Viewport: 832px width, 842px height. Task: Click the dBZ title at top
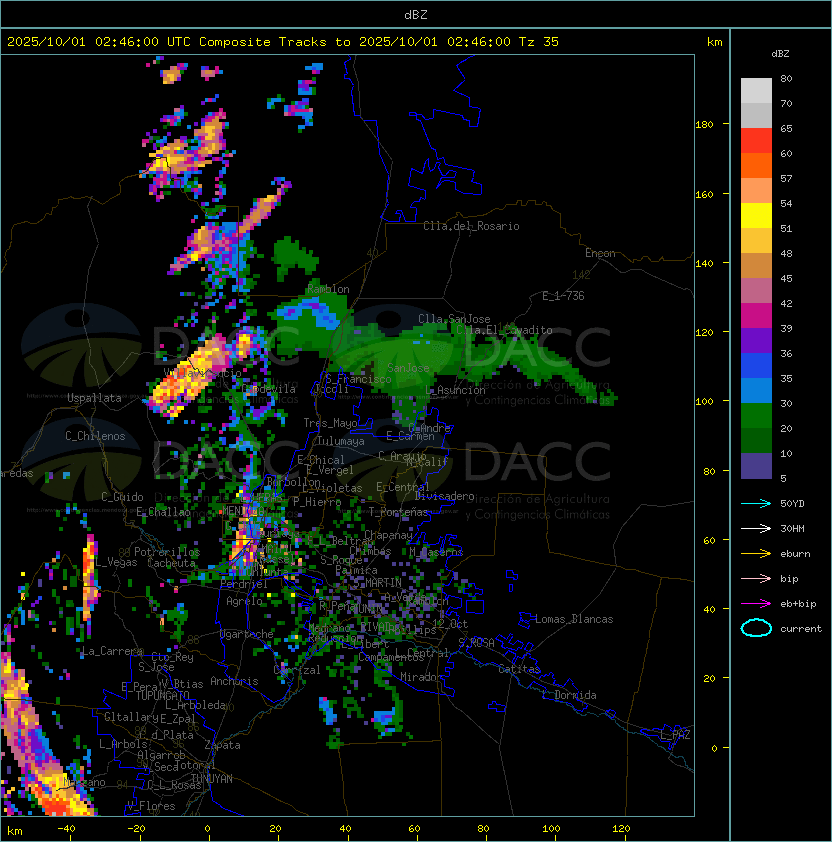pyautogui.click(x=416, y=14)
